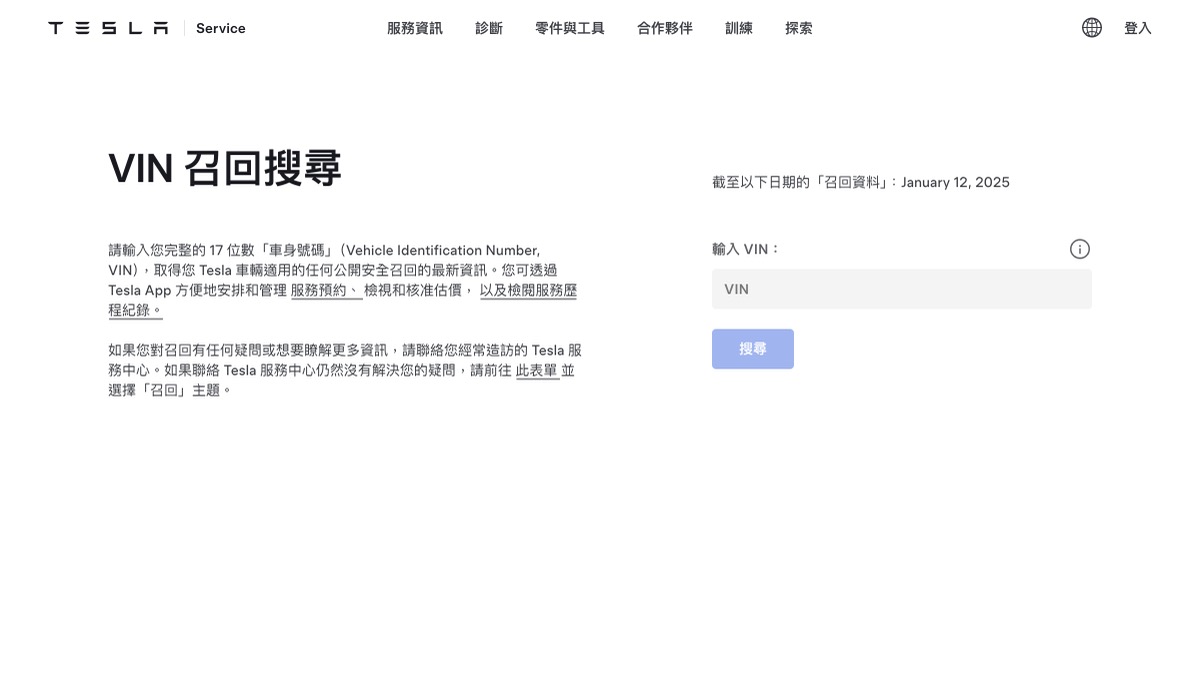This screenshot has width=1200, height=675.
Task: Open the 此表單 form link
Action: (537, 370)
